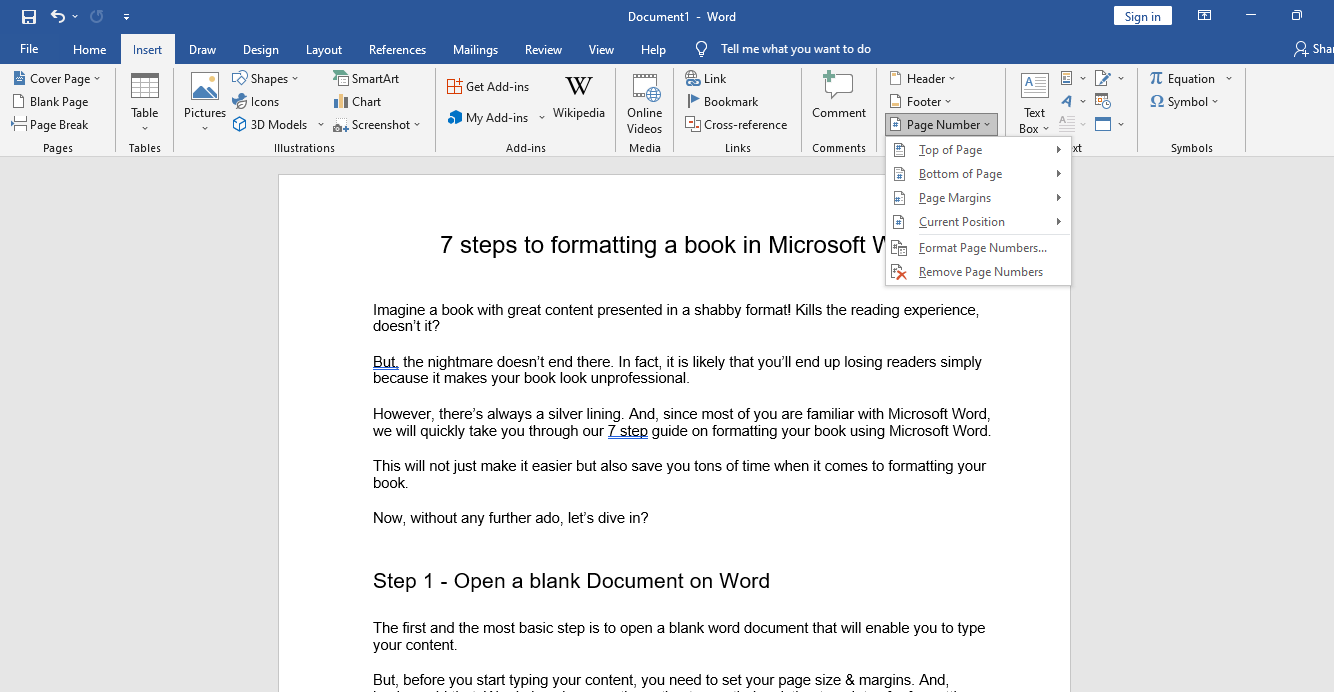Viewport: 1334px width, 692px height.
Task: Expand the Equation dropdown arrow
Action: tap(1229, 79)
